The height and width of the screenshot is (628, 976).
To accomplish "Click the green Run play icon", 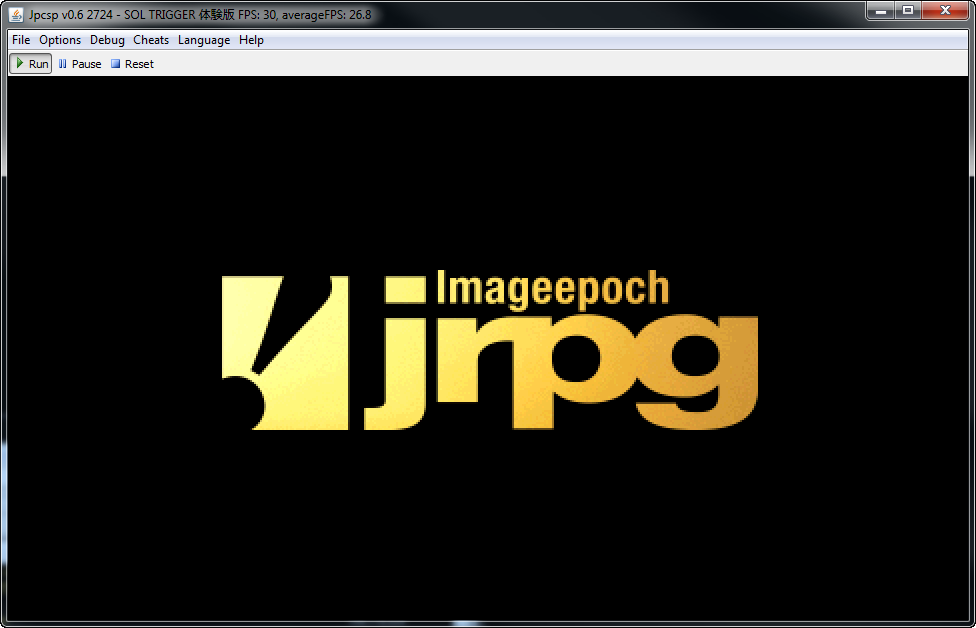I will click(20, 63).
